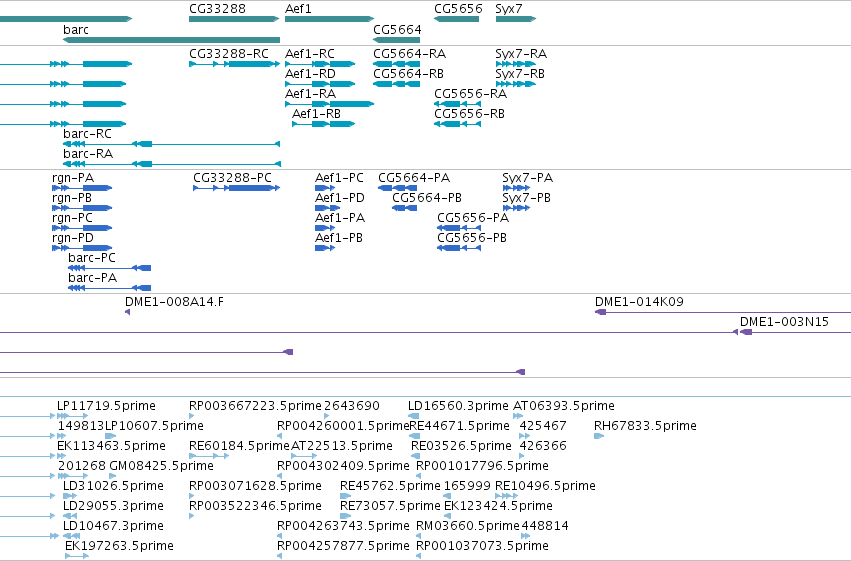The width and height of the screenshot is (851, 561).
Task: Select protein rgn-PD
Action: [82, 248]
